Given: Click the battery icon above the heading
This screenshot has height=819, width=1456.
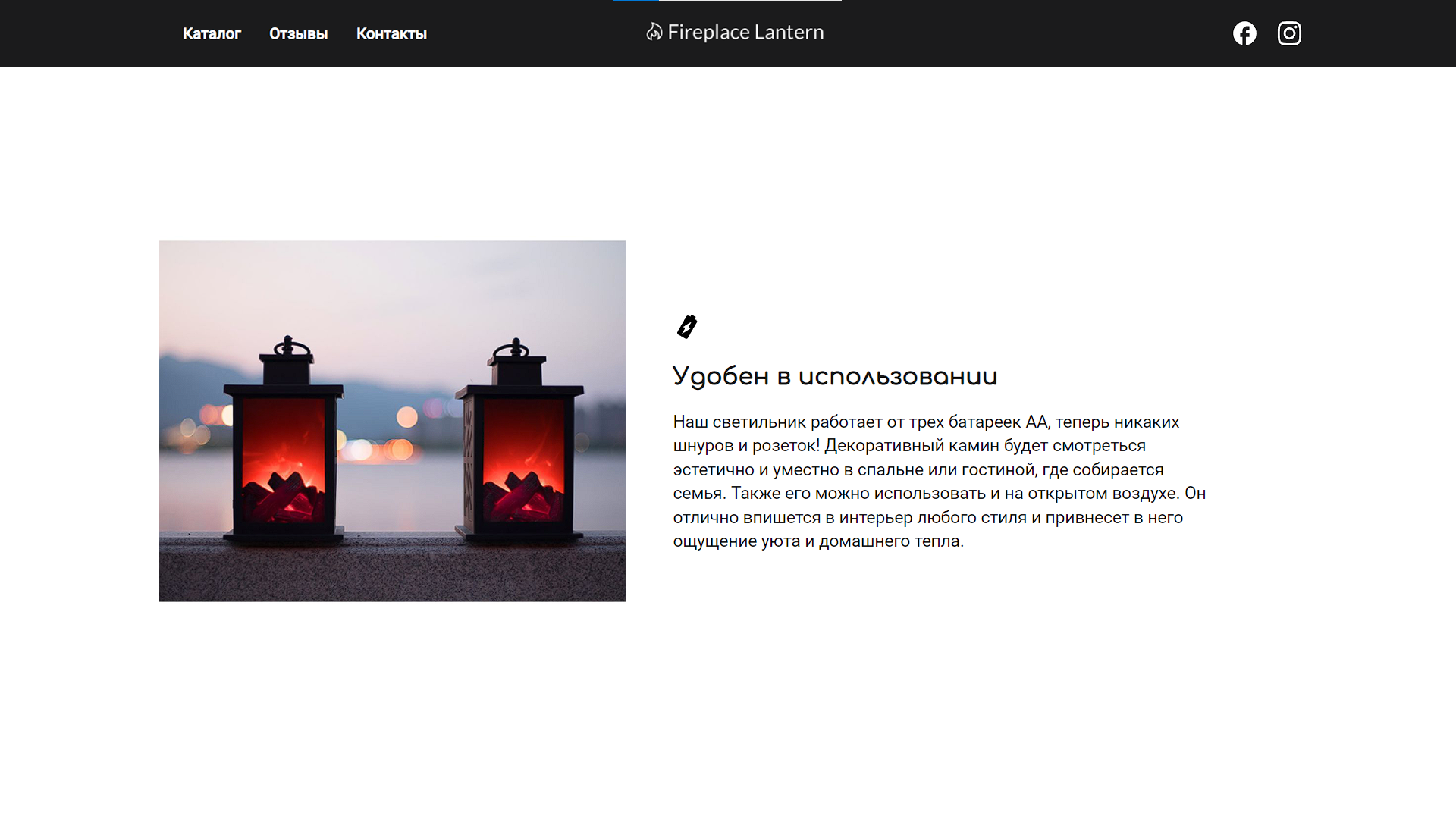Looking at the screenshot, I should click(x=687, y=327).
